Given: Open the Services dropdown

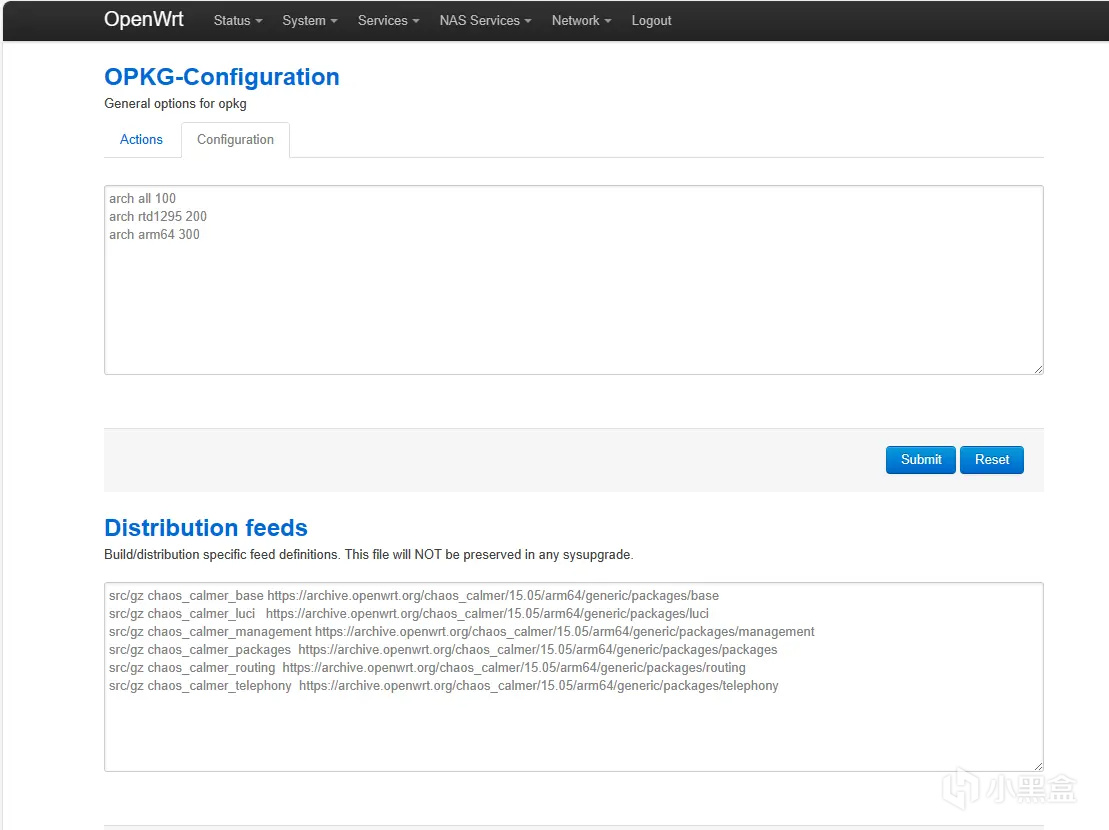Looking at the screenshot, I should click(388, 21).
